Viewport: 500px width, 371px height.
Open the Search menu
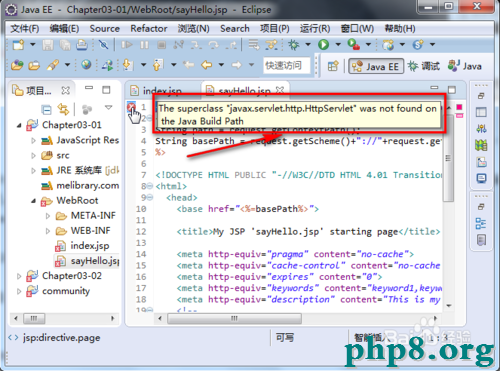pyautogui.click(x=235, y=29)
